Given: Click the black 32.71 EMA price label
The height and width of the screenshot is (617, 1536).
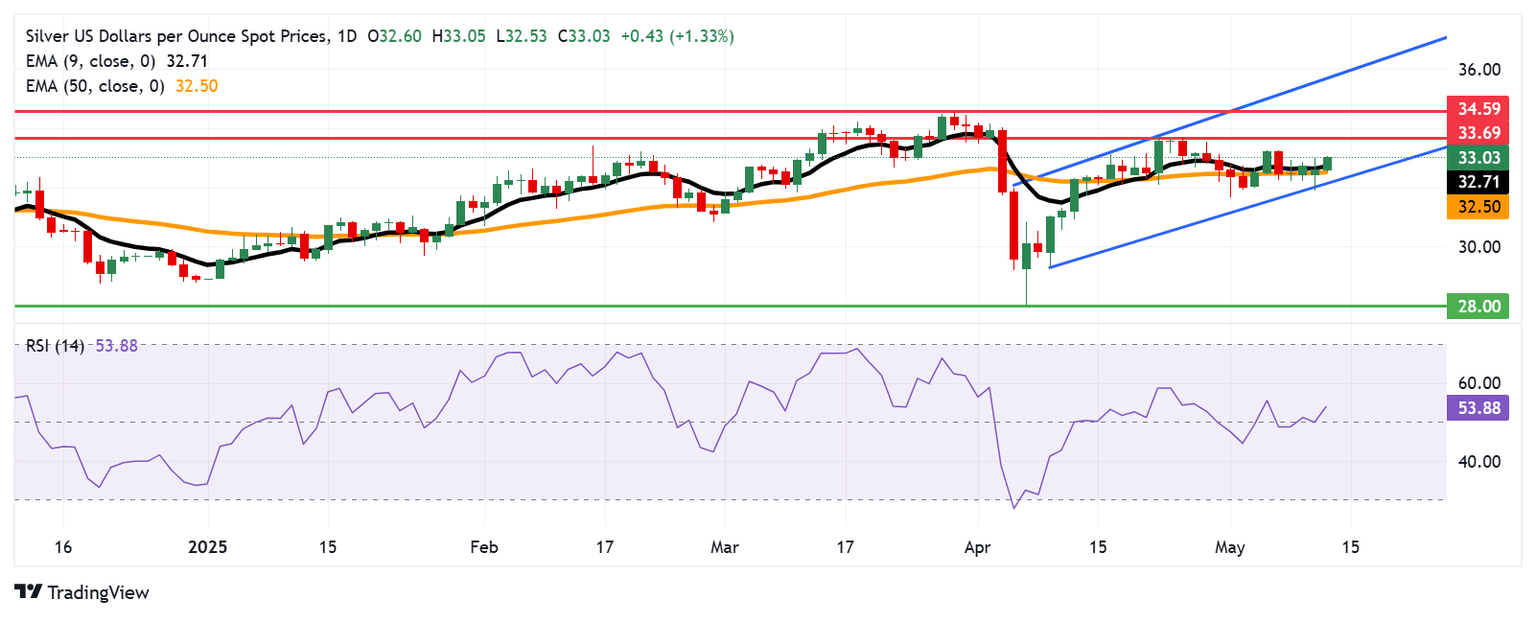Looking at the screenshot, I should (1478, 181).
